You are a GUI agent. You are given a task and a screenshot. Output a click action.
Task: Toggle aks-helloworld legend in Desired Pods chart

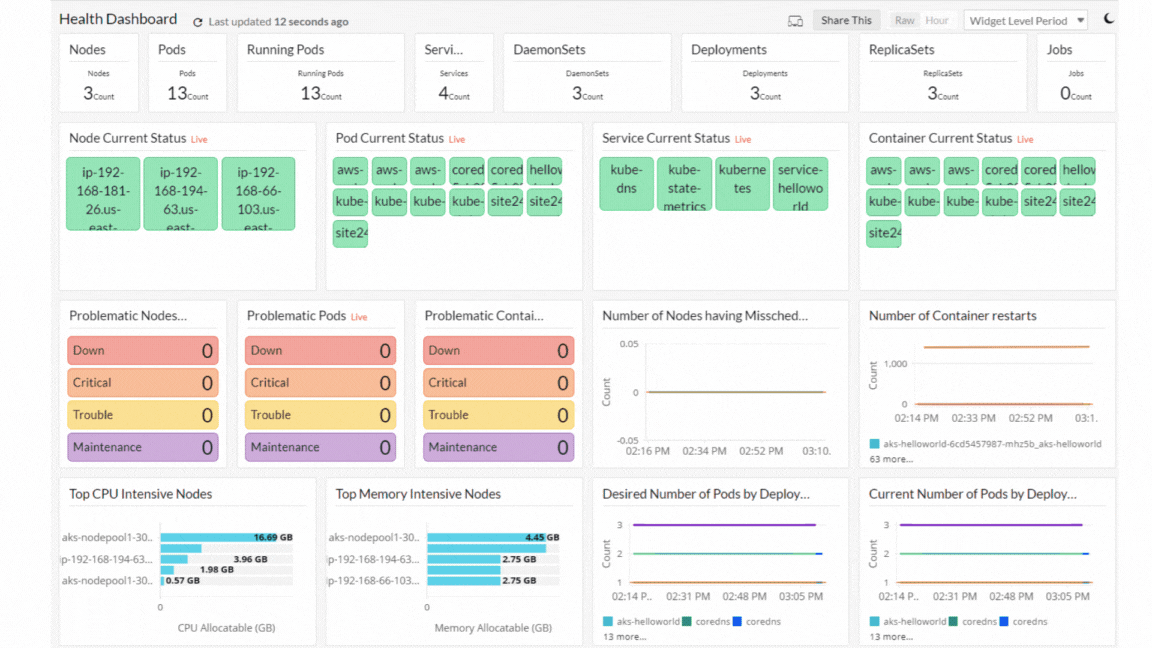[x=641, y=622]
